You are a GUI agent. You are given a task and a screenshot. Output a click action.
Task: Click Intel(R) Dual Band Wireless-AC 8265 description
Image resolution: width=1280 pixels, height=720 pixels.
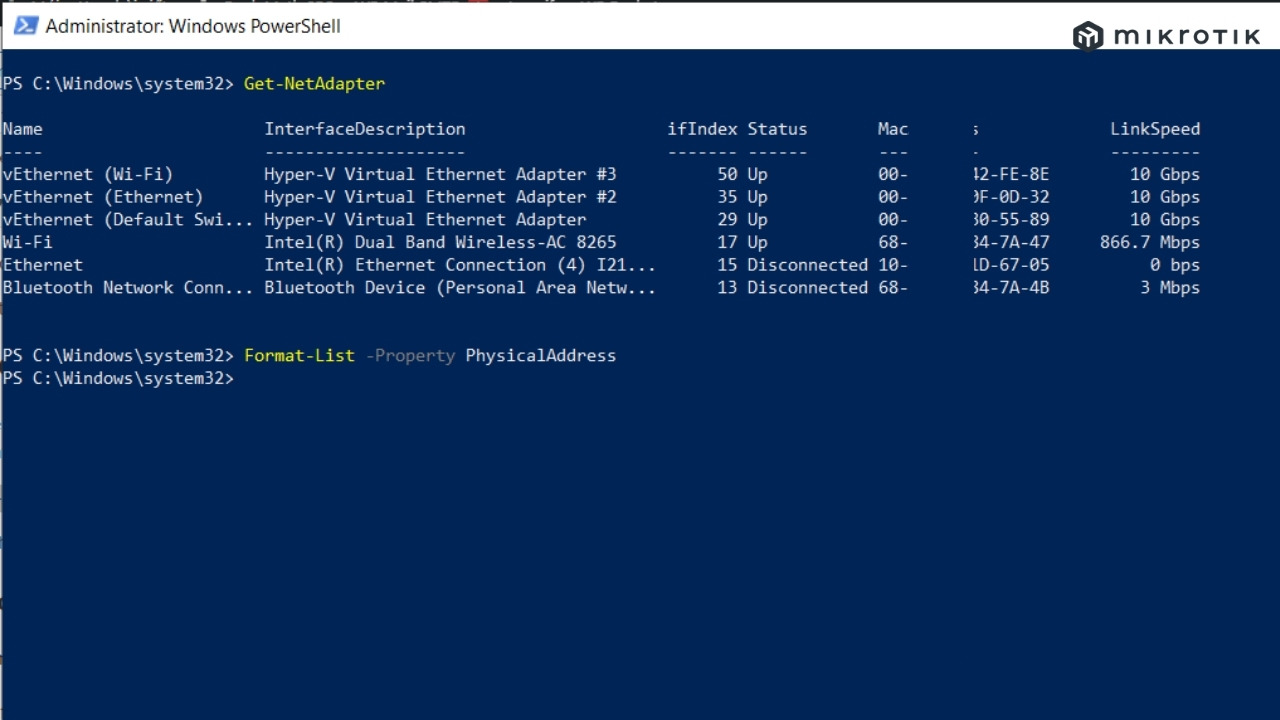(440, 242)
